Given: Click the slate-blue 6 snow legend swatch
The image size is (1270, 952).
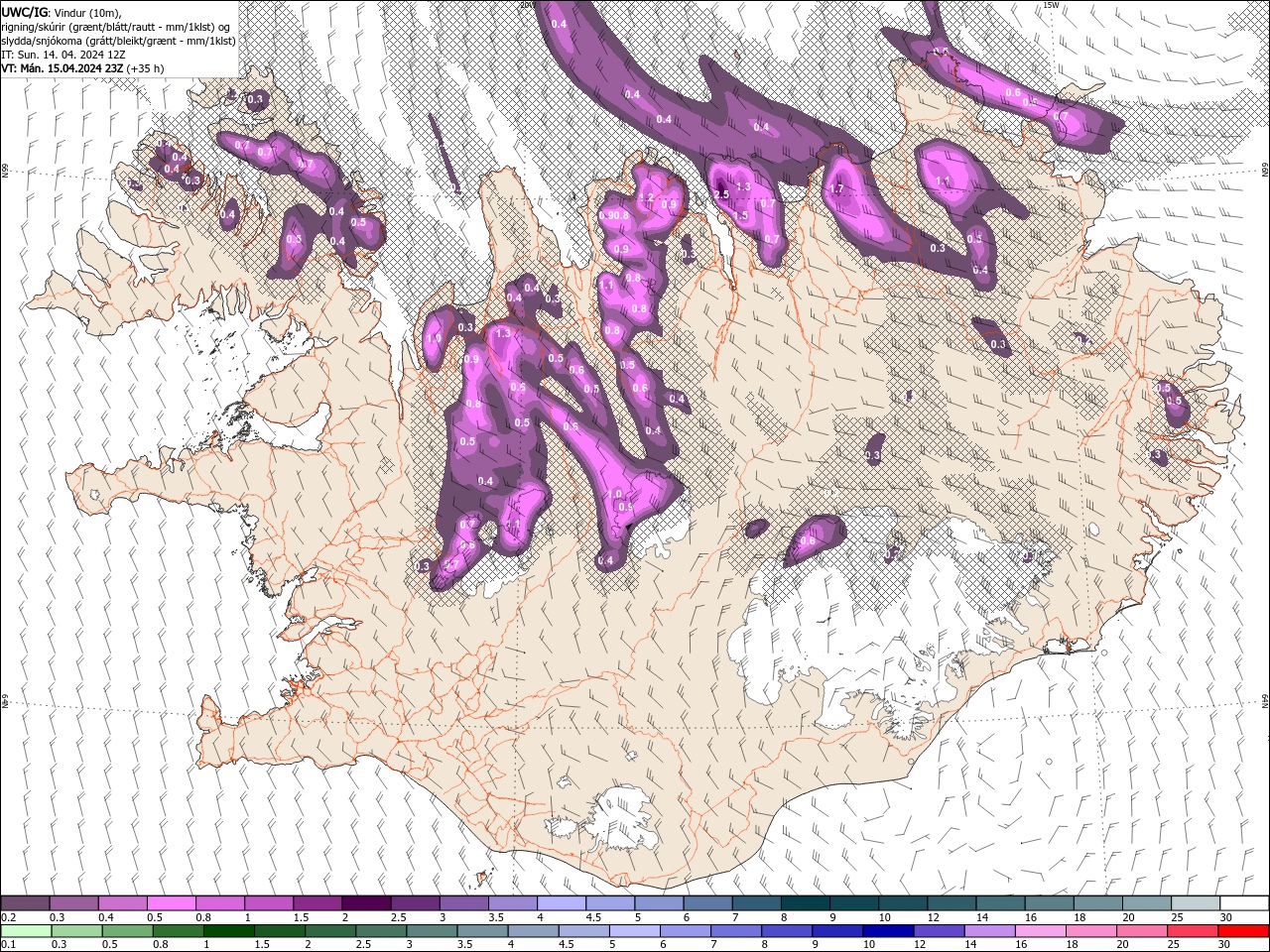Looking at the screenshot, I should point(707,903).
